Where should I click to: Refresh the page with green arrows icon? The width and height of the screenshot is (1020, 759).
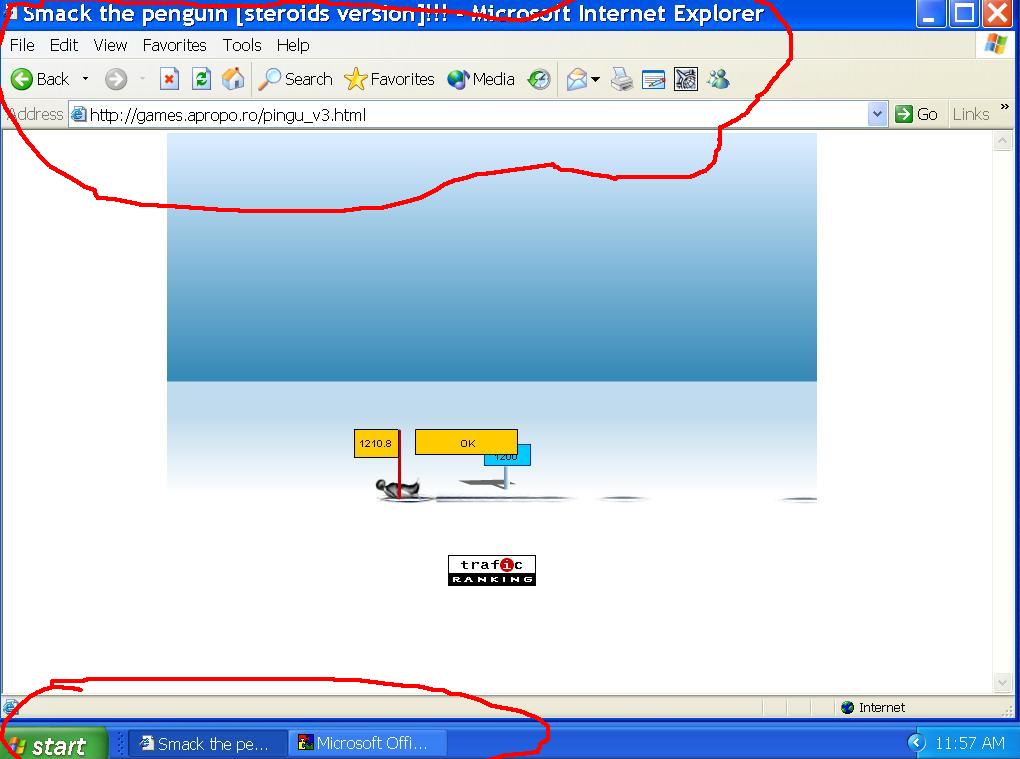[202, 79]
